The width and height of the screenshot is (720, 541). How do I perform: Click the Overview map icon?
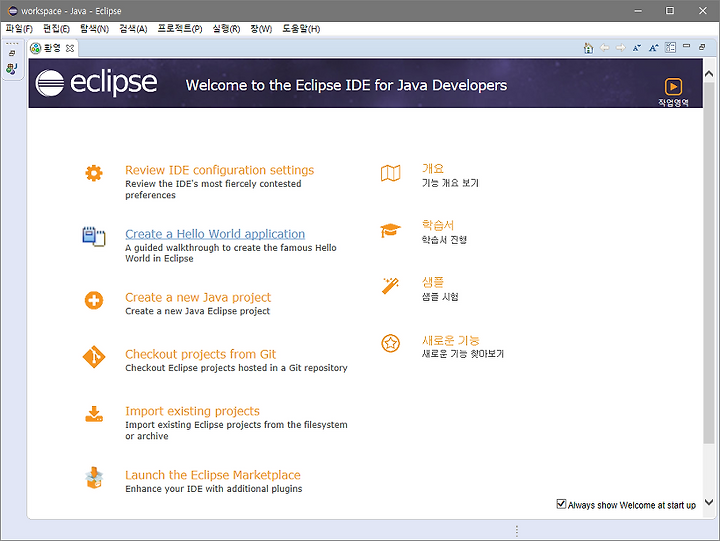pyautogui.click(x=390, y=173)
